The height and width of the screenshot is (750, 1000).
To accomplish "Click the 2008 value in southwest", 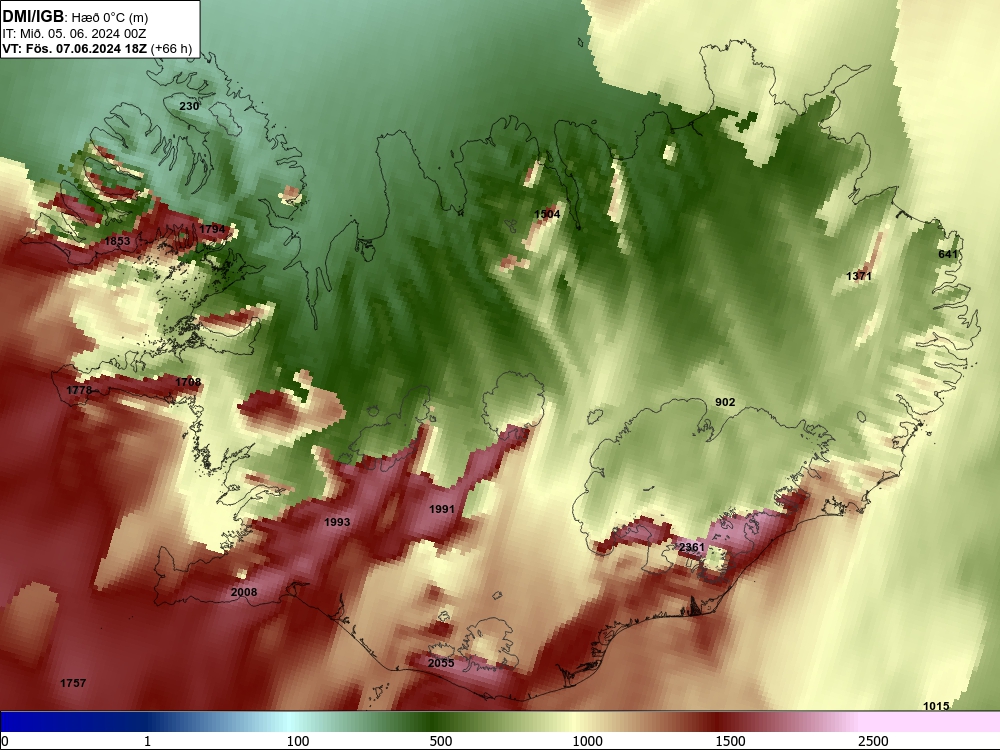I will (x=244, y=592).
